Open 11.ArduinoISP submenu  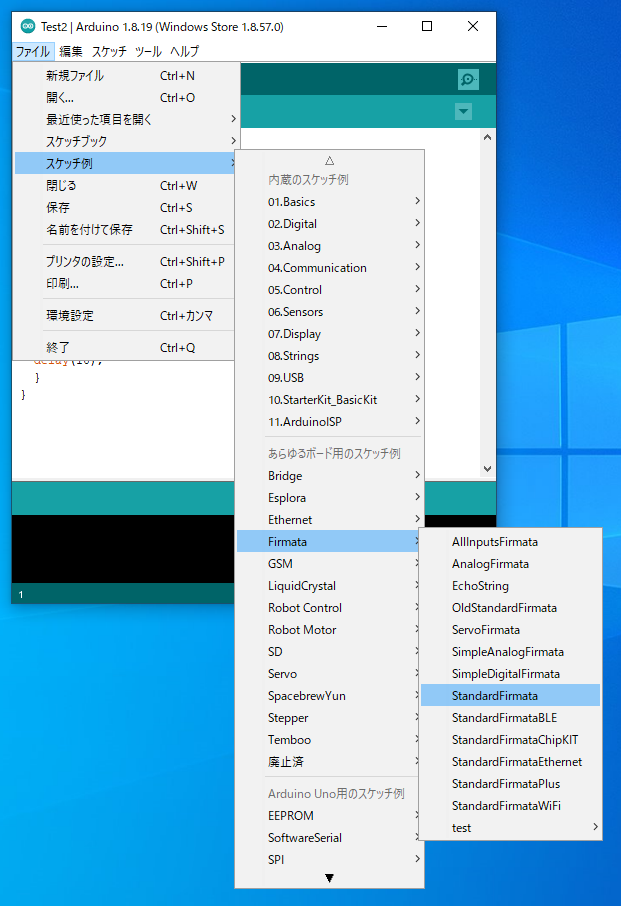(x=330, y=421)
